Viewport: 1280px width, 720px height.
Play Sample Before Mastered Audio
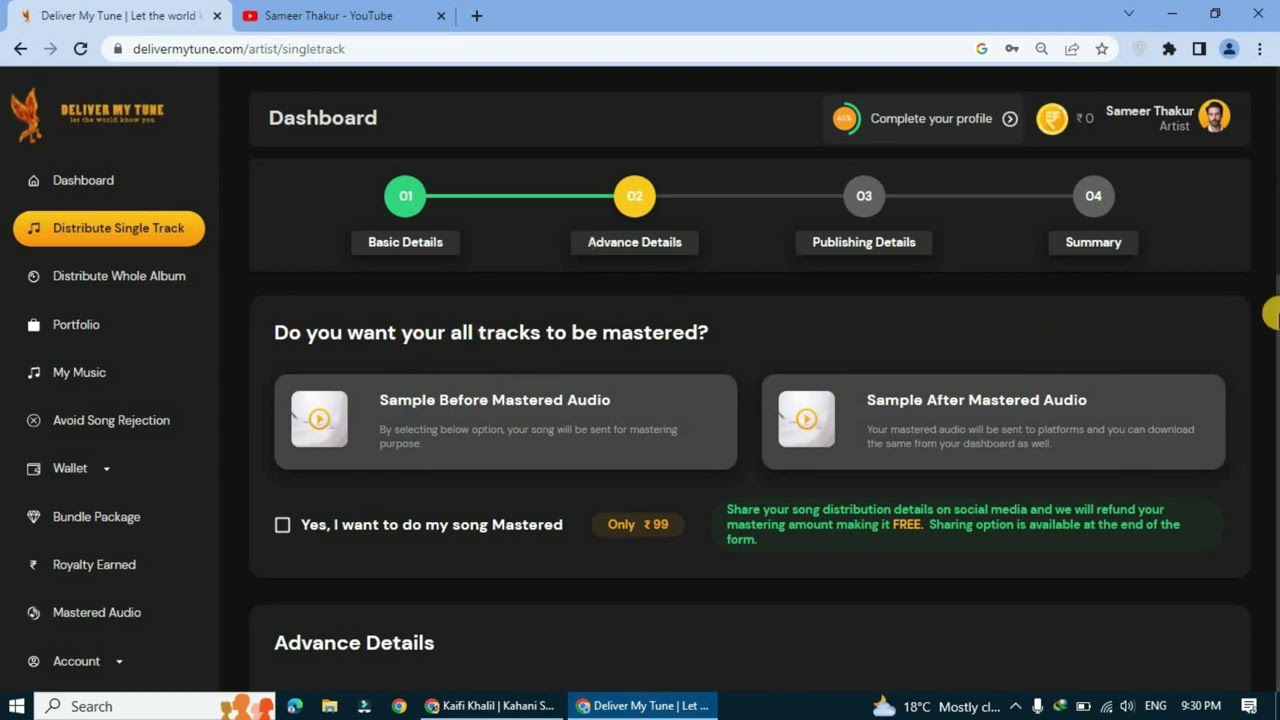coord(319,419)
